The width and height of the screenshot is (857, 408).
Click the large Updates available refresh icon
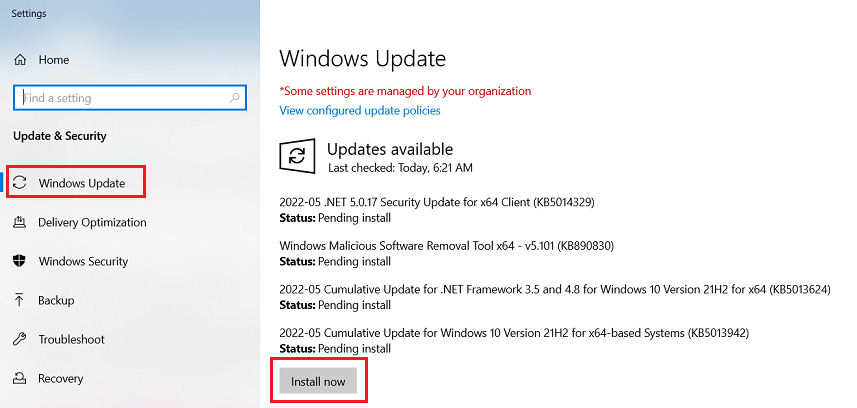click(297, 156)
